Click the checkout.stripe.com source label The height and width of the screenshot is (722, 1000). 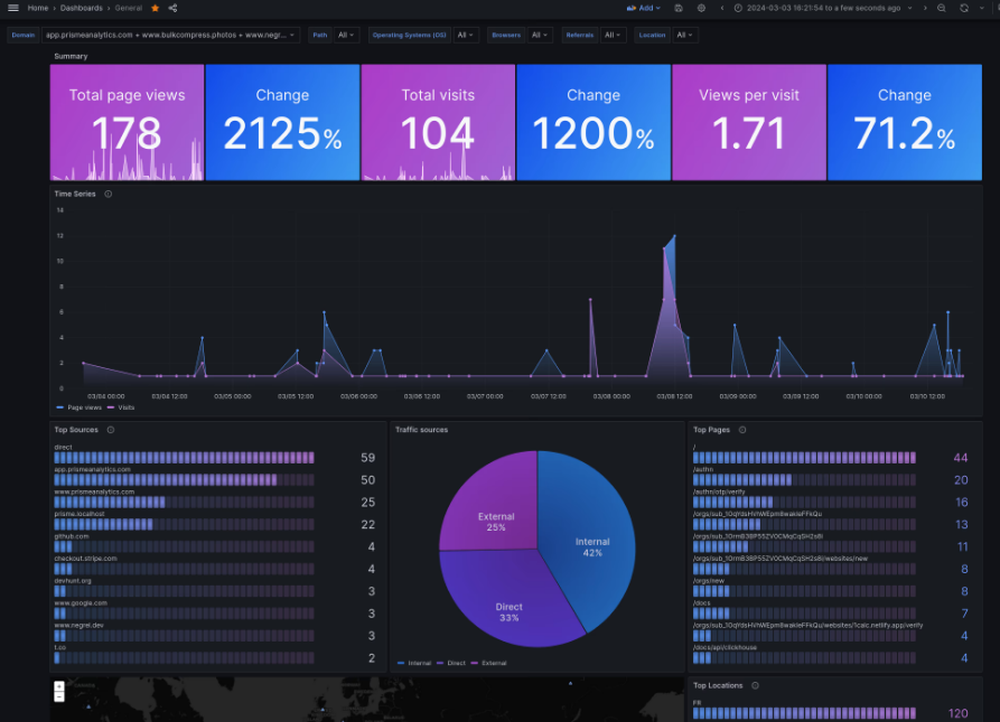click(85, 559)
